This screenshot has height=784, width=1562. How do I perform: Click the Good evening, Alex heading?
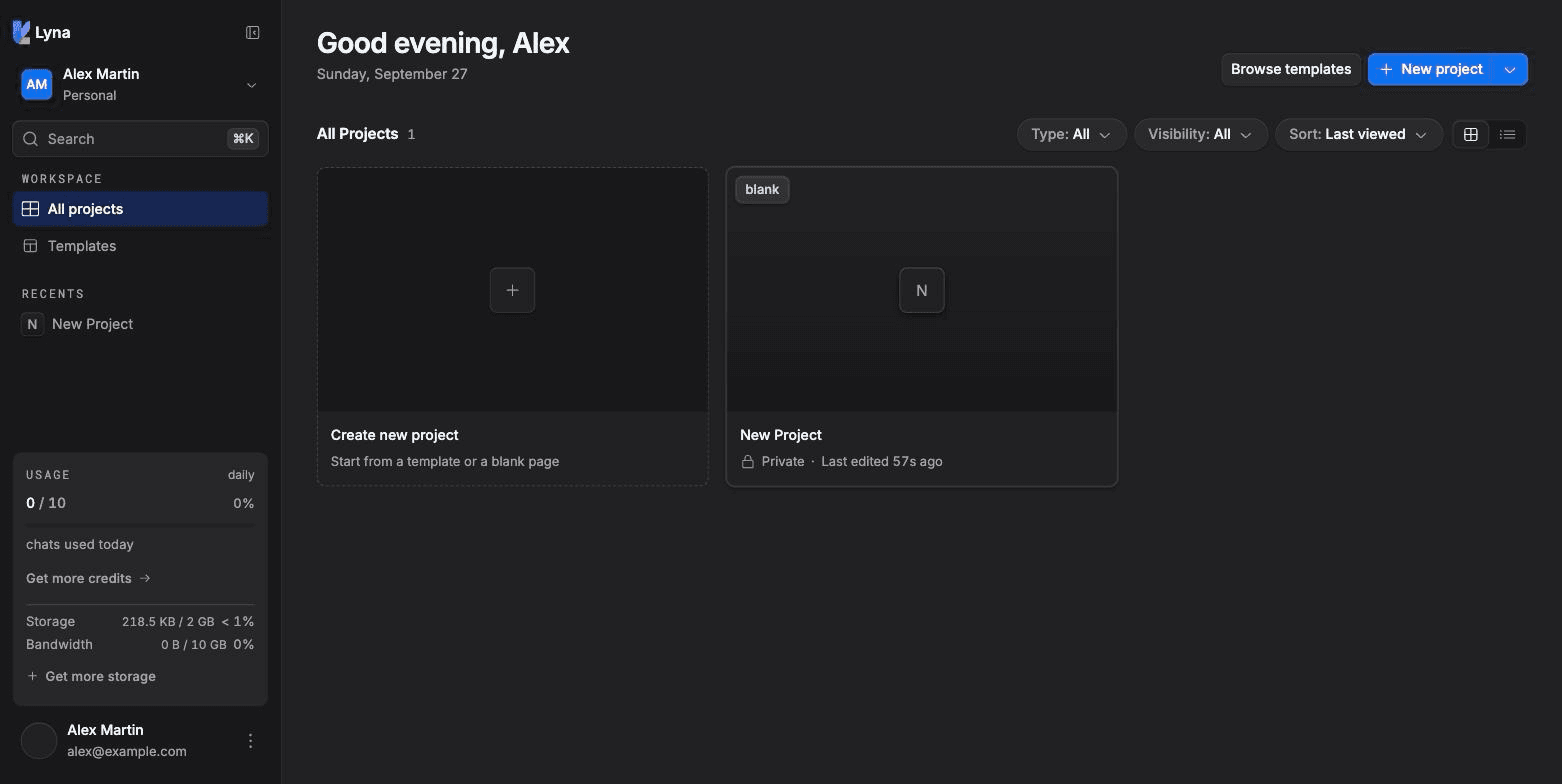(443, 43)
